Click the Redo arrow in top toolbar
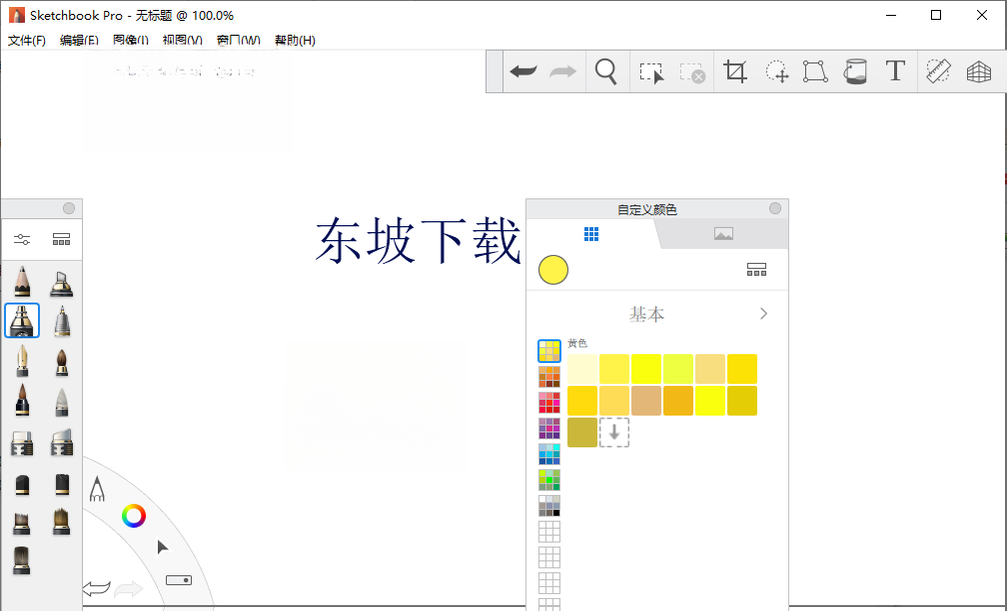Image resolution: width=1007 pixels, height=611 pixels. tap(563, 71)
